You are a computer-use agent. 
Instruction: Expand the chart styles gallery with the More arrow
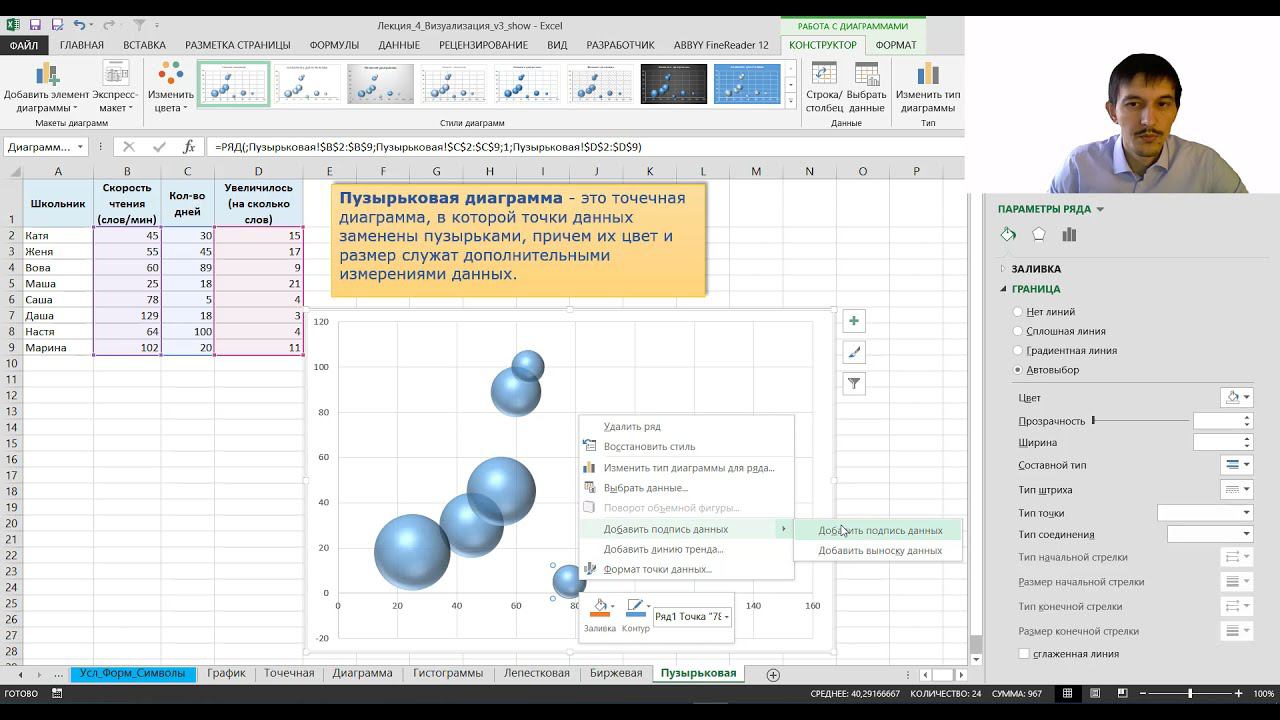pos(790,99)
